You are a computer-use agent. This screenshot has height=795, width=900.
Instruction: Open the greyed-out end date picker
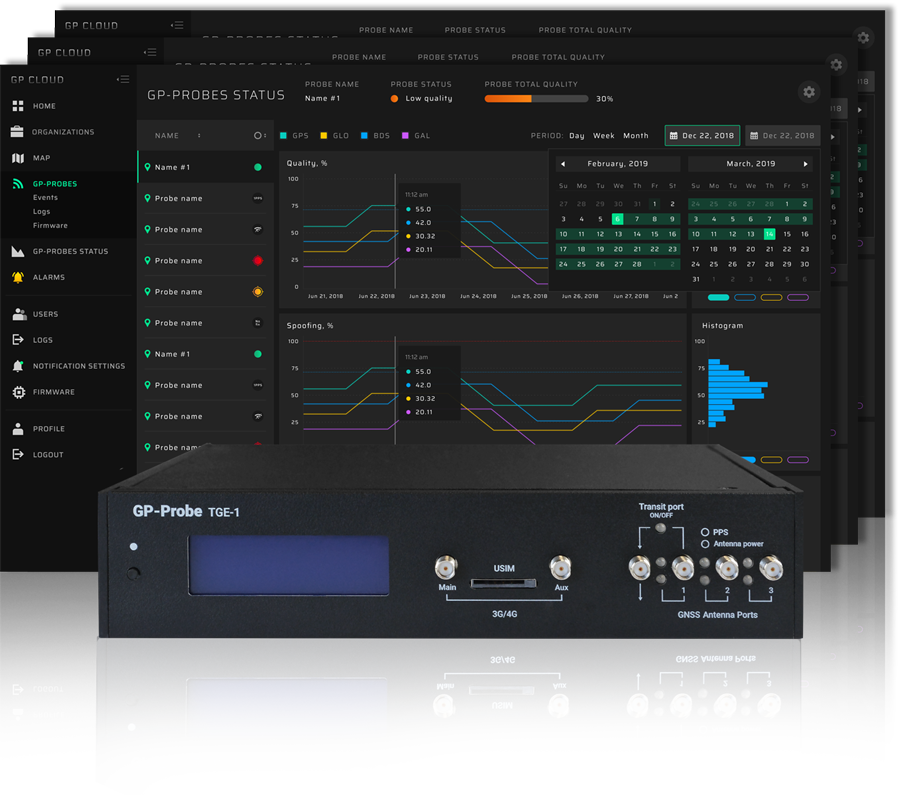(x=783, y=135)
